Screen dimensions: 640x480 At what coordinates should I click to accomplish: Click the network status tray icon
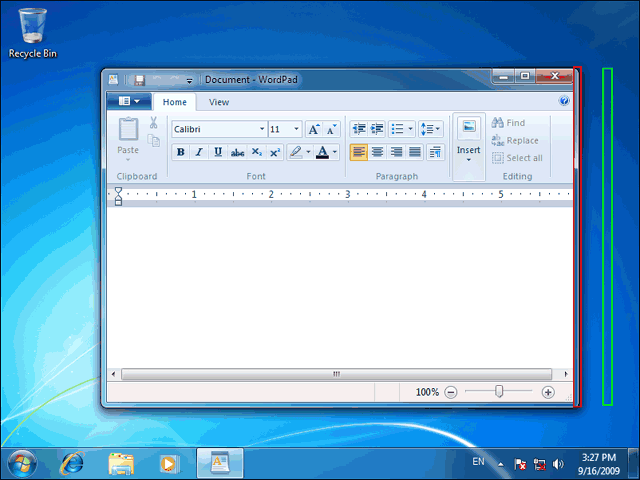pos(540,464)
